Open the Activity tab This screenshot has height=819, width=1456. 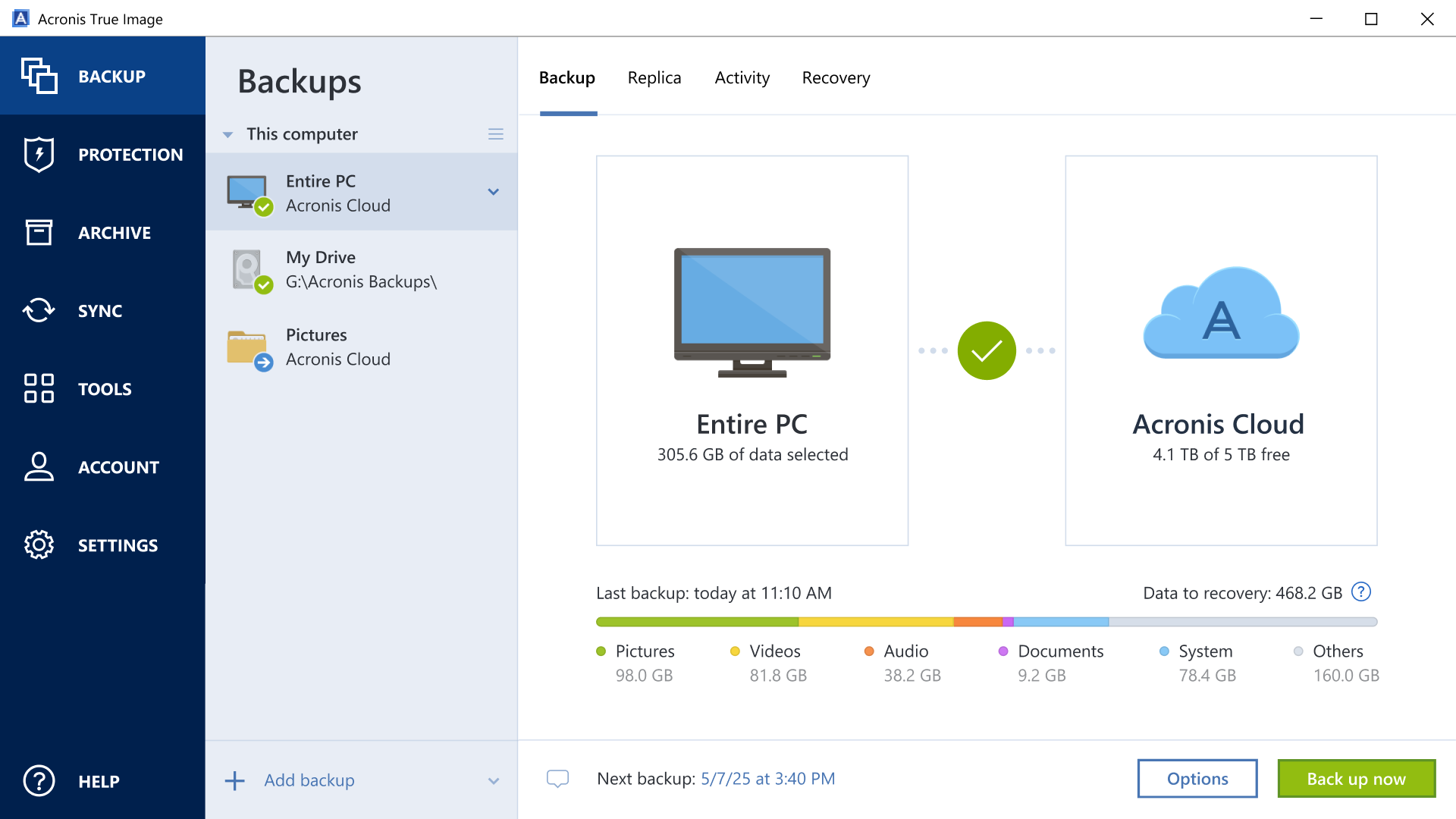click(742, 77)
